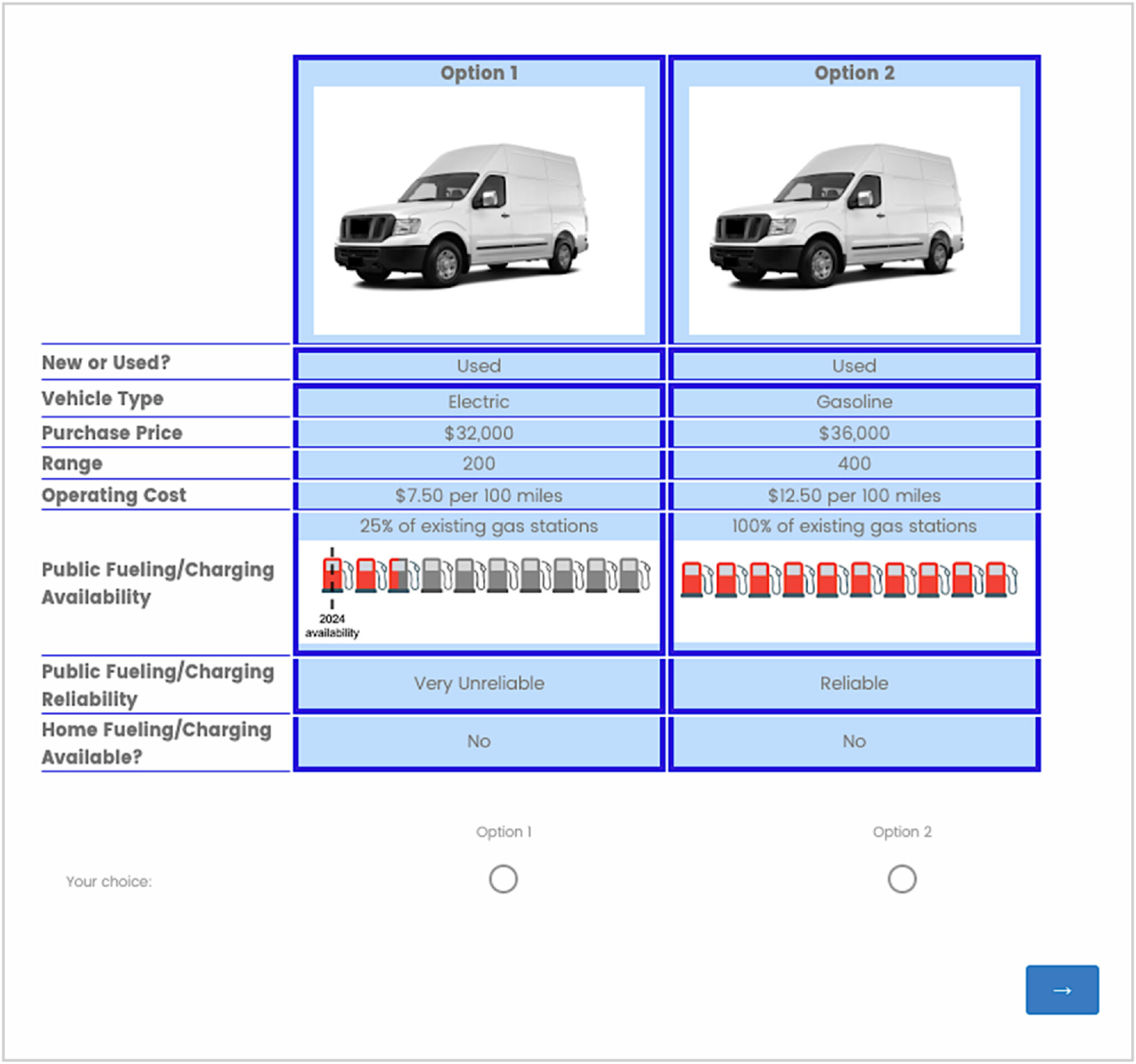
Task: Click the Option 1 column header
Action: point(479,73)
